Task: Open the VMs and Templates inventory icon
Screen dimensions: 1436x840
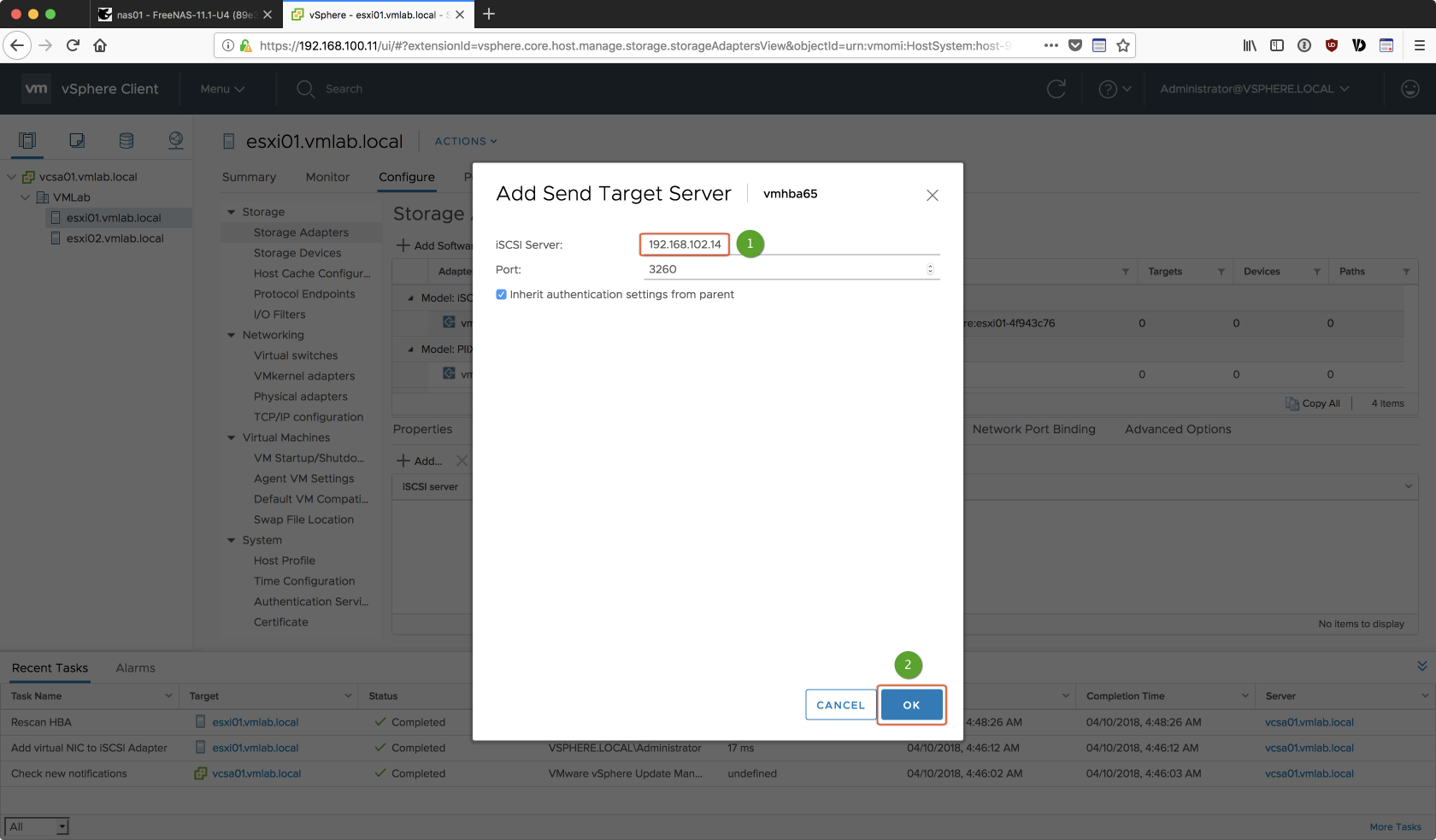Action: click(x=77, y=141)
